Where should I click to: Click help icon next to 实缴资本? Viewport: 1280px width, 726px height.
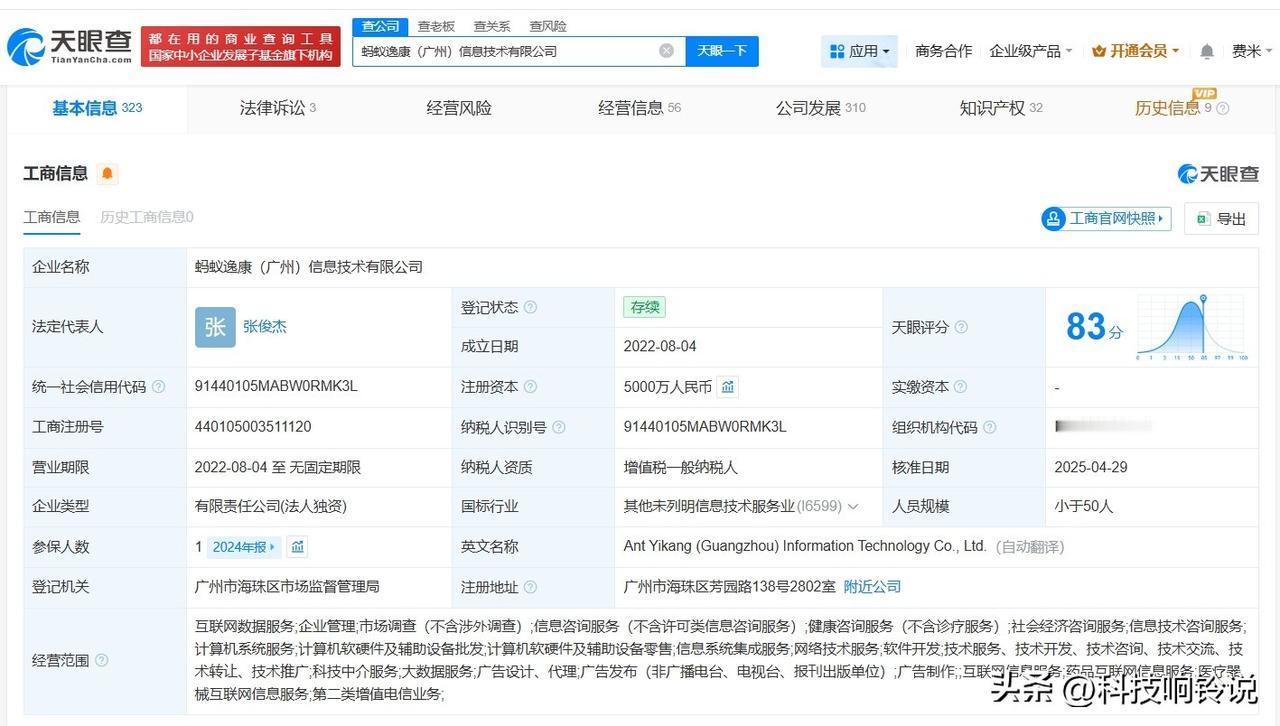[x=961, y=387]
